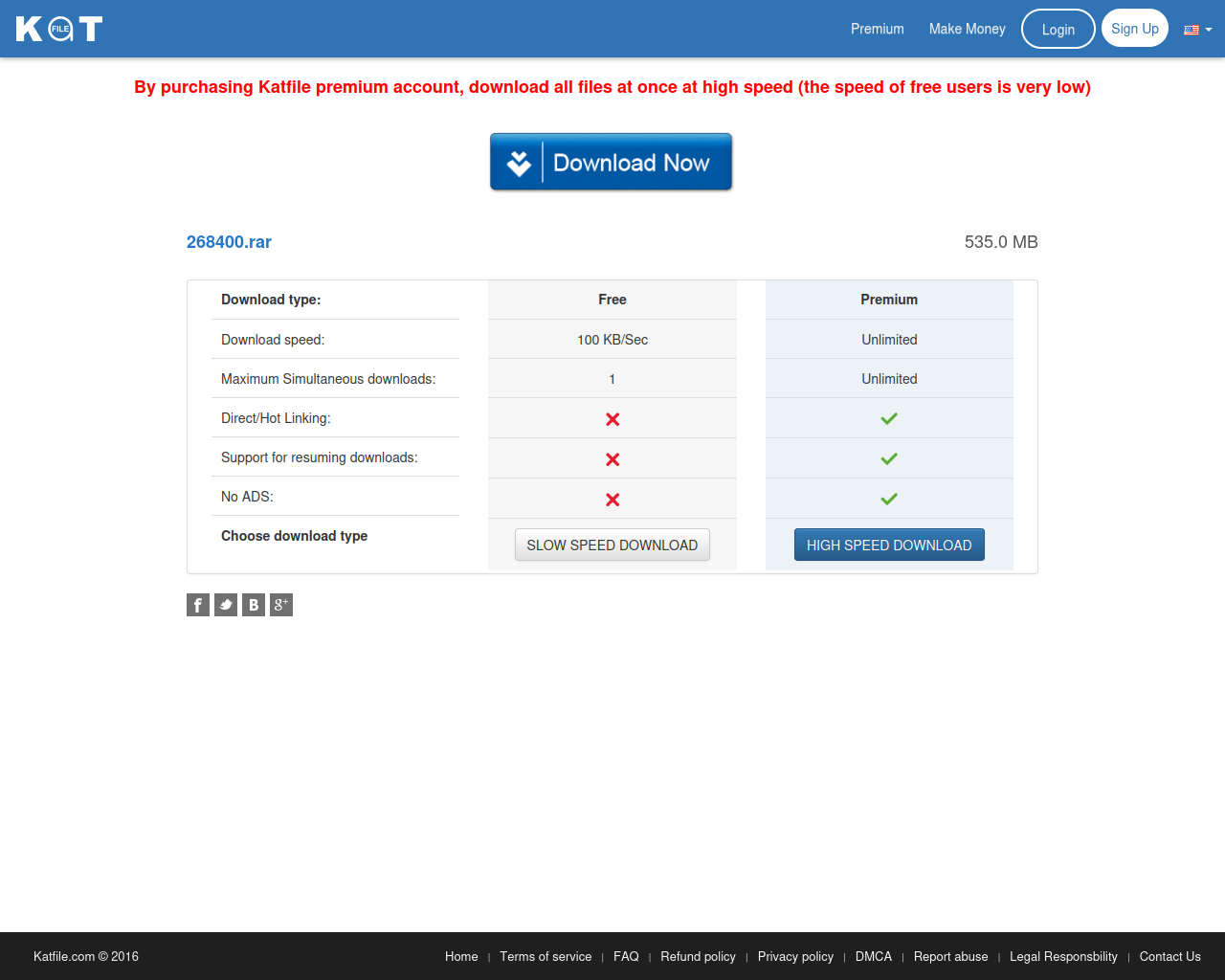Click the 'Direct/Hot Linking:' label
Image resolution: width=1225 pixels, height=980 pixels.
pos(276,418)
